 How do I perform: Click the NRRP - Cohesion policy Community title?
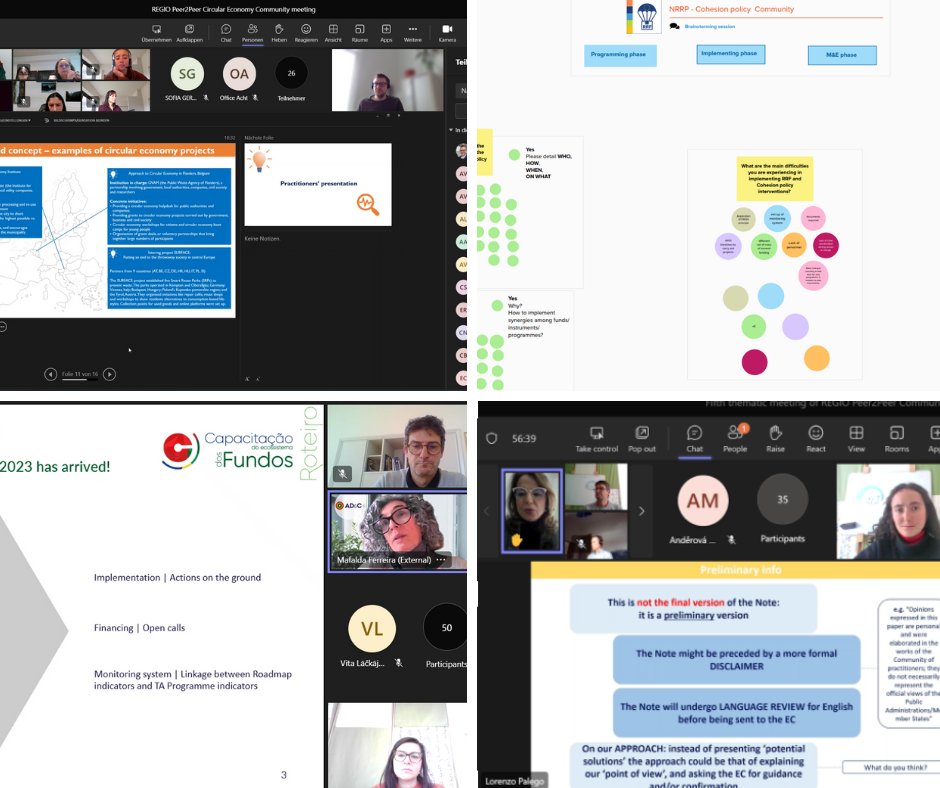point(731,9)
